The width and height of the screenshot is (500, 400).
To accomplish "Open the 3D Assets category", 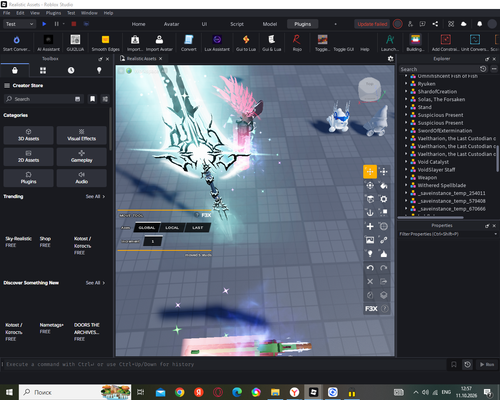I will pyautogui.click(x=28, y=135).
